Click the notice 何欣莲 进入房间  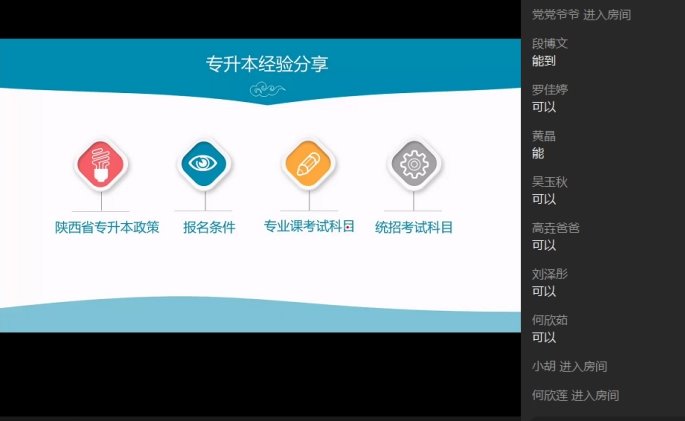(x=575, y=396)
